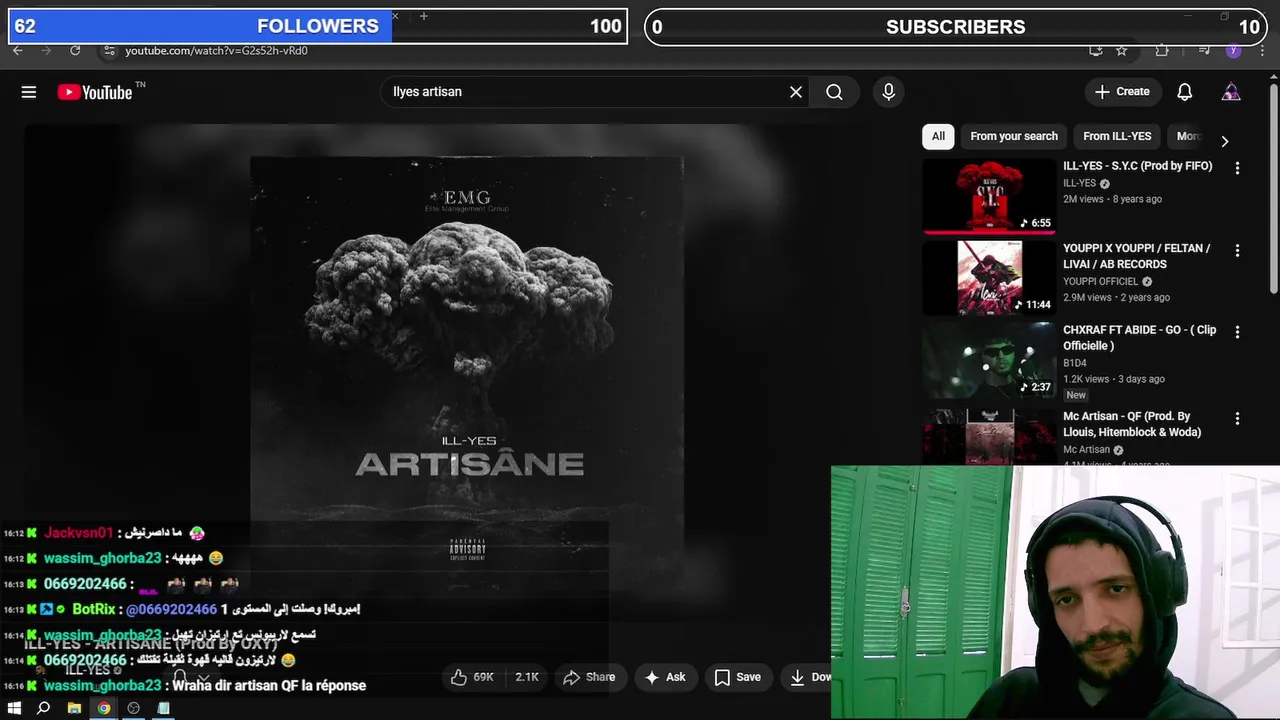The image size is (1280, 720).
Task: Open the YouTube account avatar menu
Action: point(1231,92)
